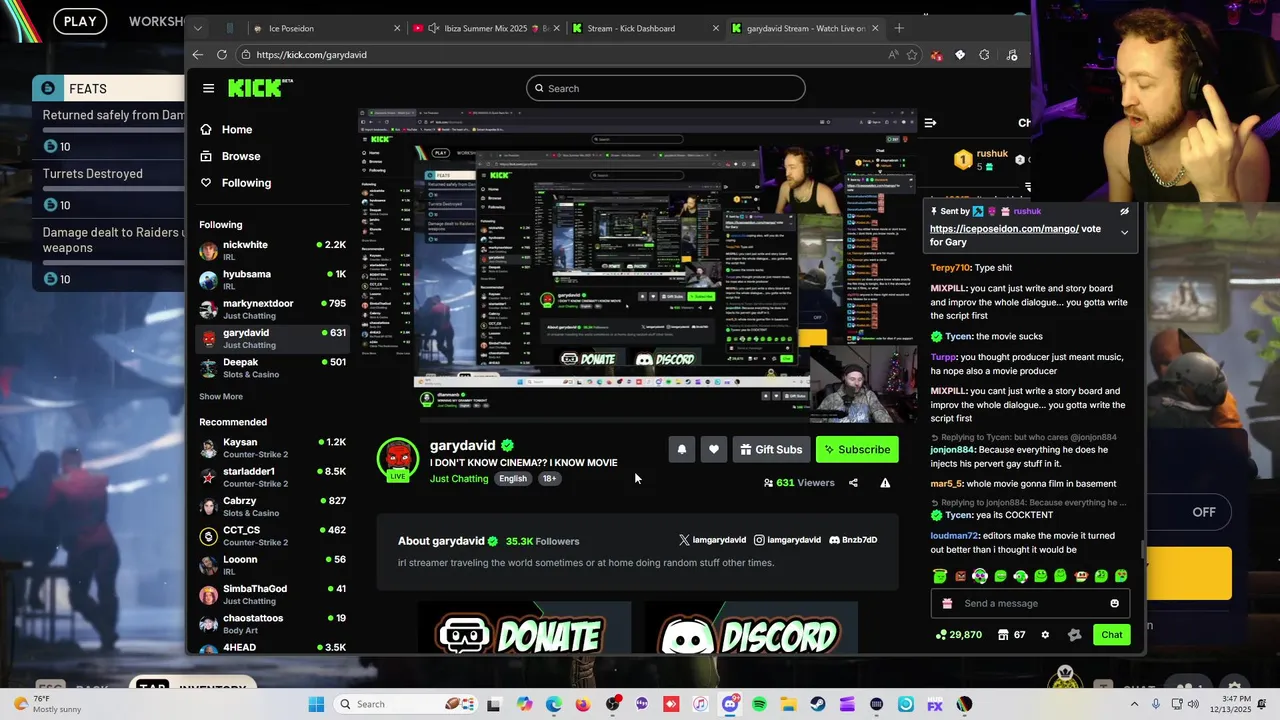Open the tab search dropdown arrow
Viewport: 1280px width, 720px height.
tap(198, 28)
